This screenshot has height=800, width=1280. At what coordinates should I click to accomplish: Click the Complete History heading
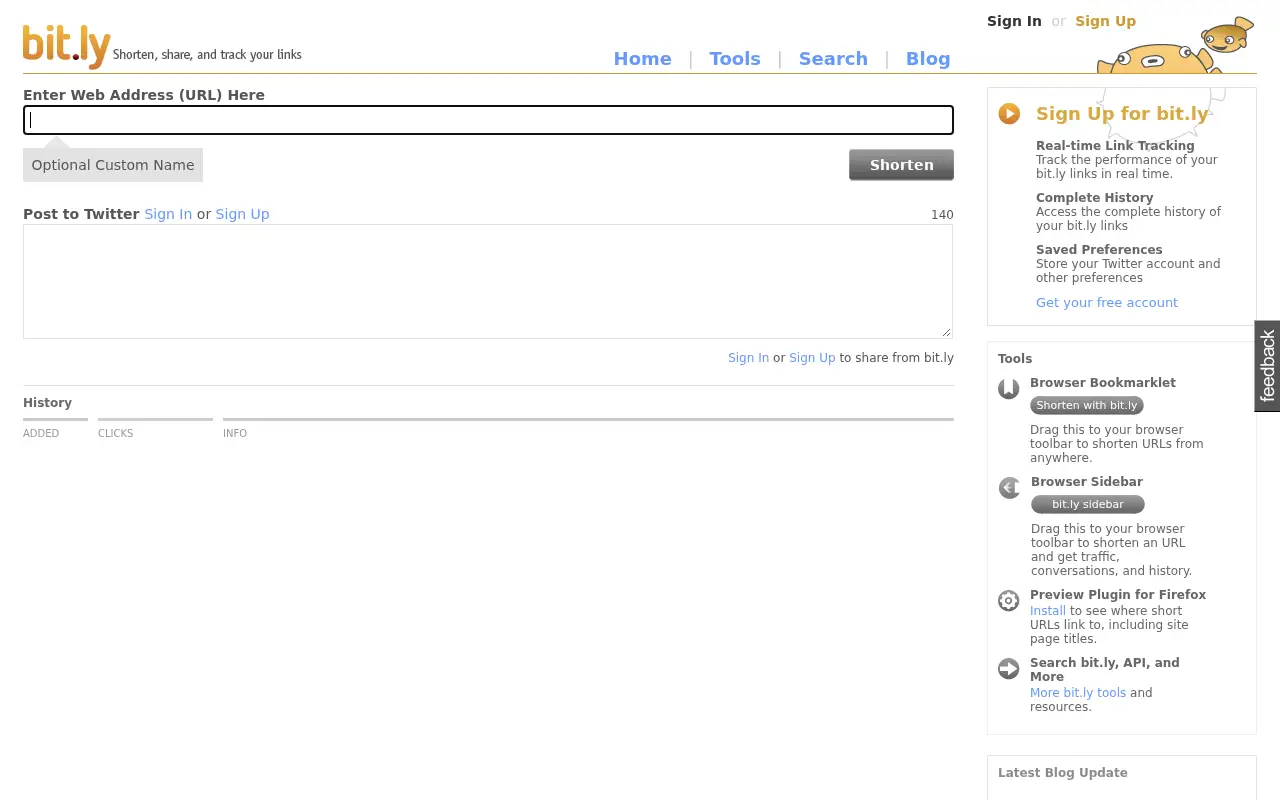[x=1094, y=198]
